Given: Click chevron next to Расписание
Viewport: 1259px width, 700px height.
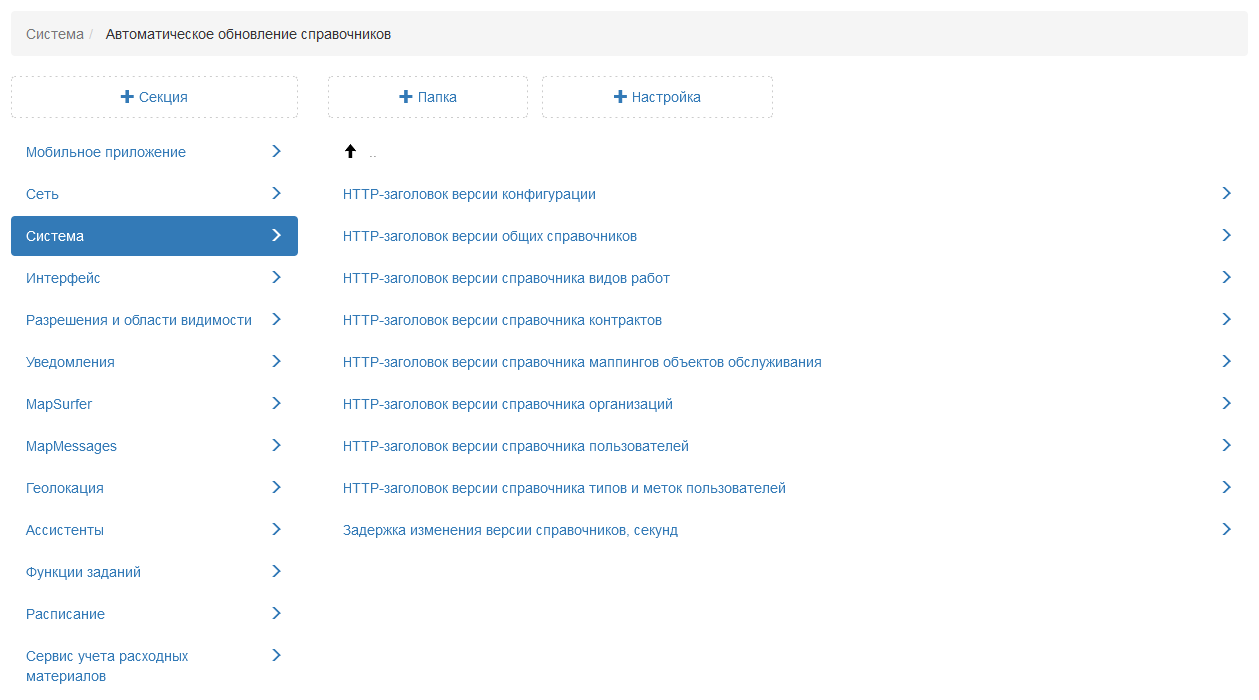Looking at the screenshot, I should coord(277,613).
